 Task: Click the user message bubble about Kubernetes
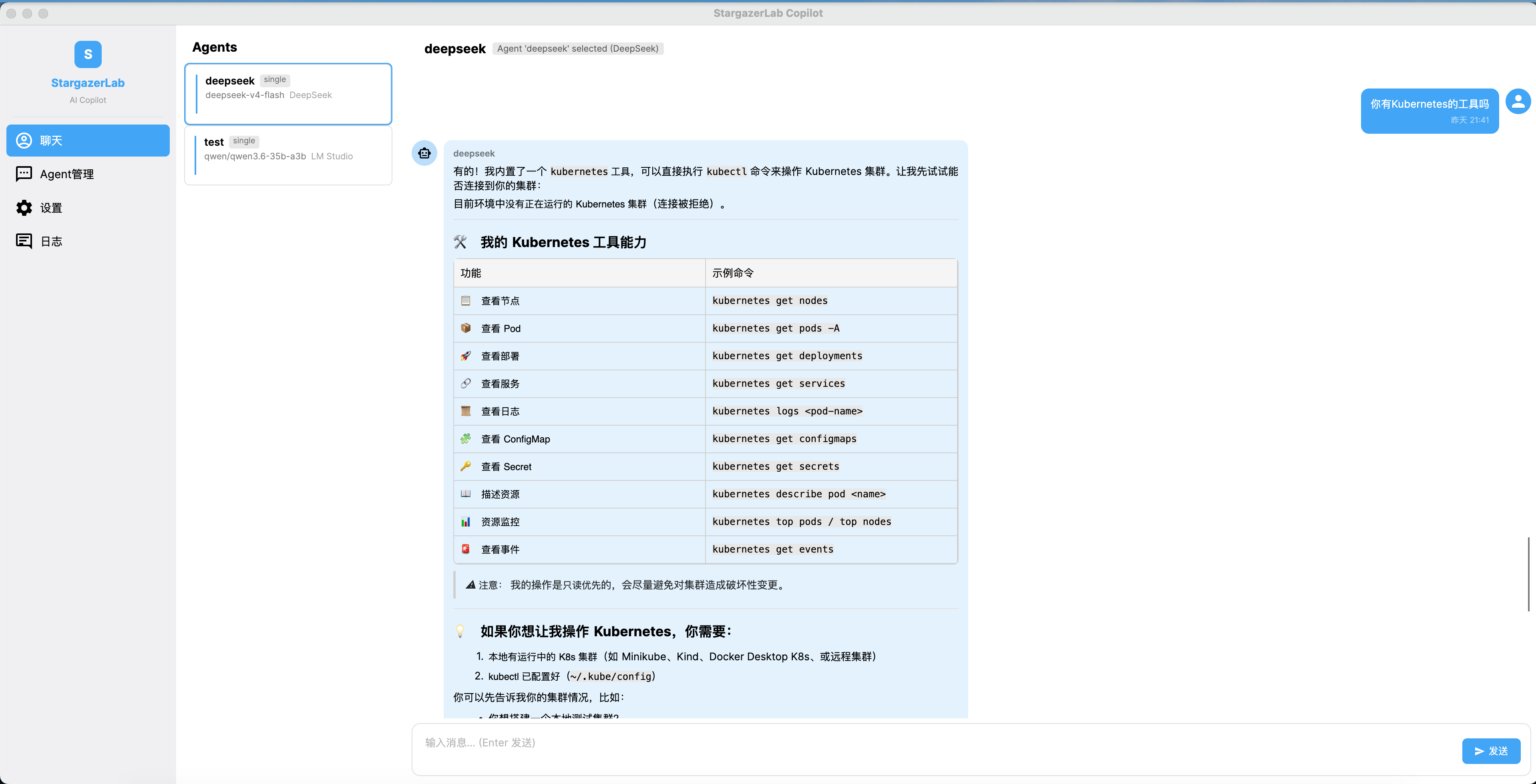(1429, 111)
